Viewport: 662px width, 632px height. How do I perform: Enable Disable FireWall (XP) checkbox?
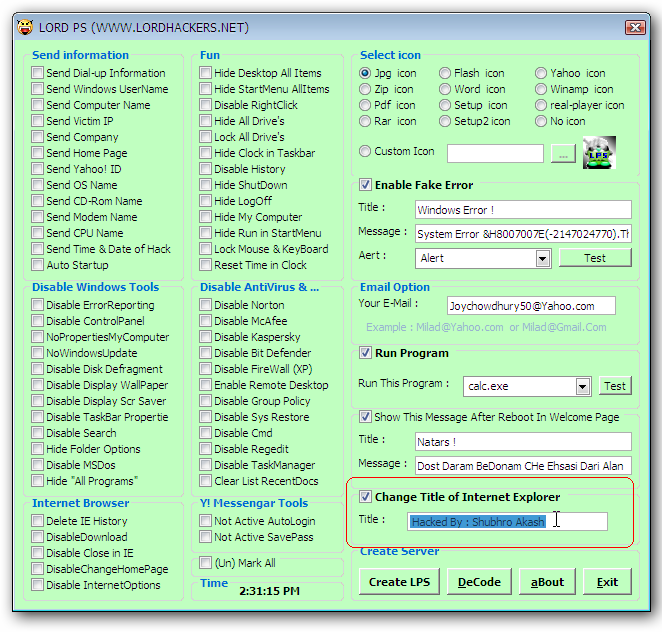click(205, 369)
